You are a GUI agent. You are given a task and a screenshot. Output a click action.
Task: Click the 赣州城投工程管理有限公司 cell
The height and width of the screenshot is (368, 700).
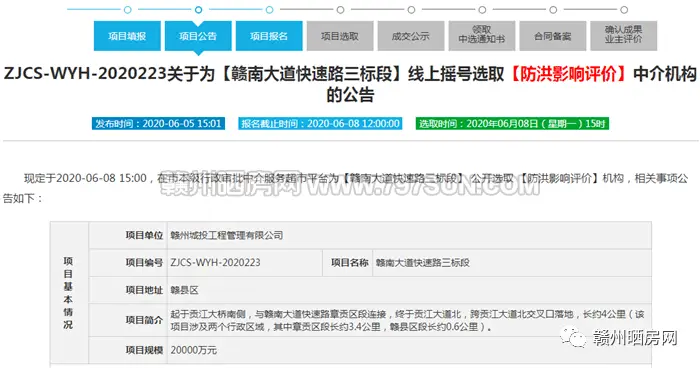409,235
